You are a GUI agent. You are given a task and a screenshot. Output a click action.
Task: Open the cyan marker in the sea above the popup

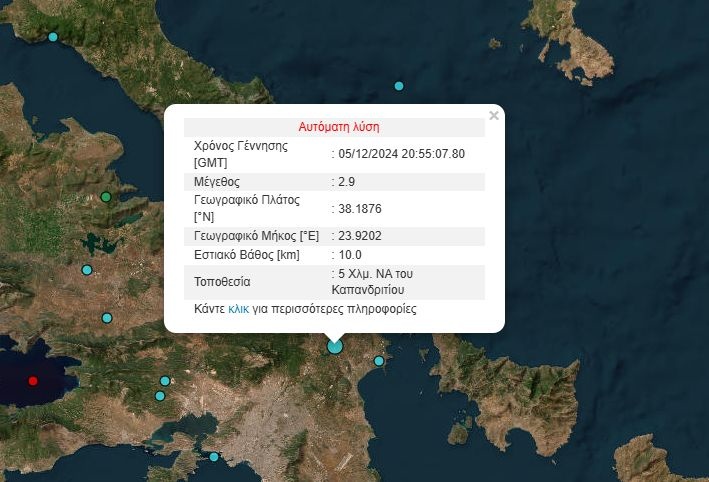point(399,86)
